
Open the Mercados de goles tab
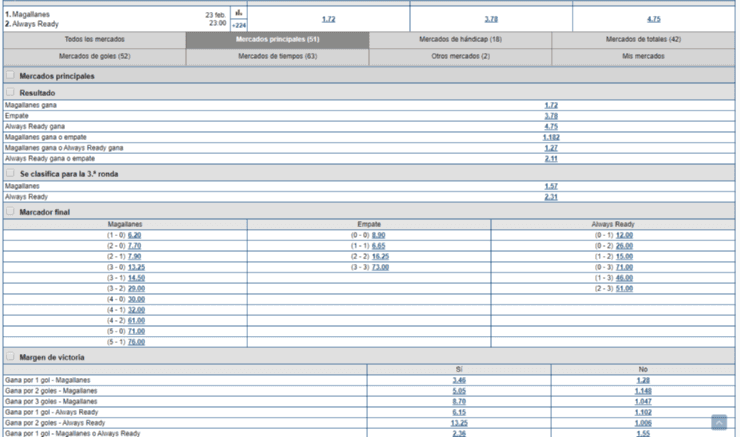[x=93, y=57]
